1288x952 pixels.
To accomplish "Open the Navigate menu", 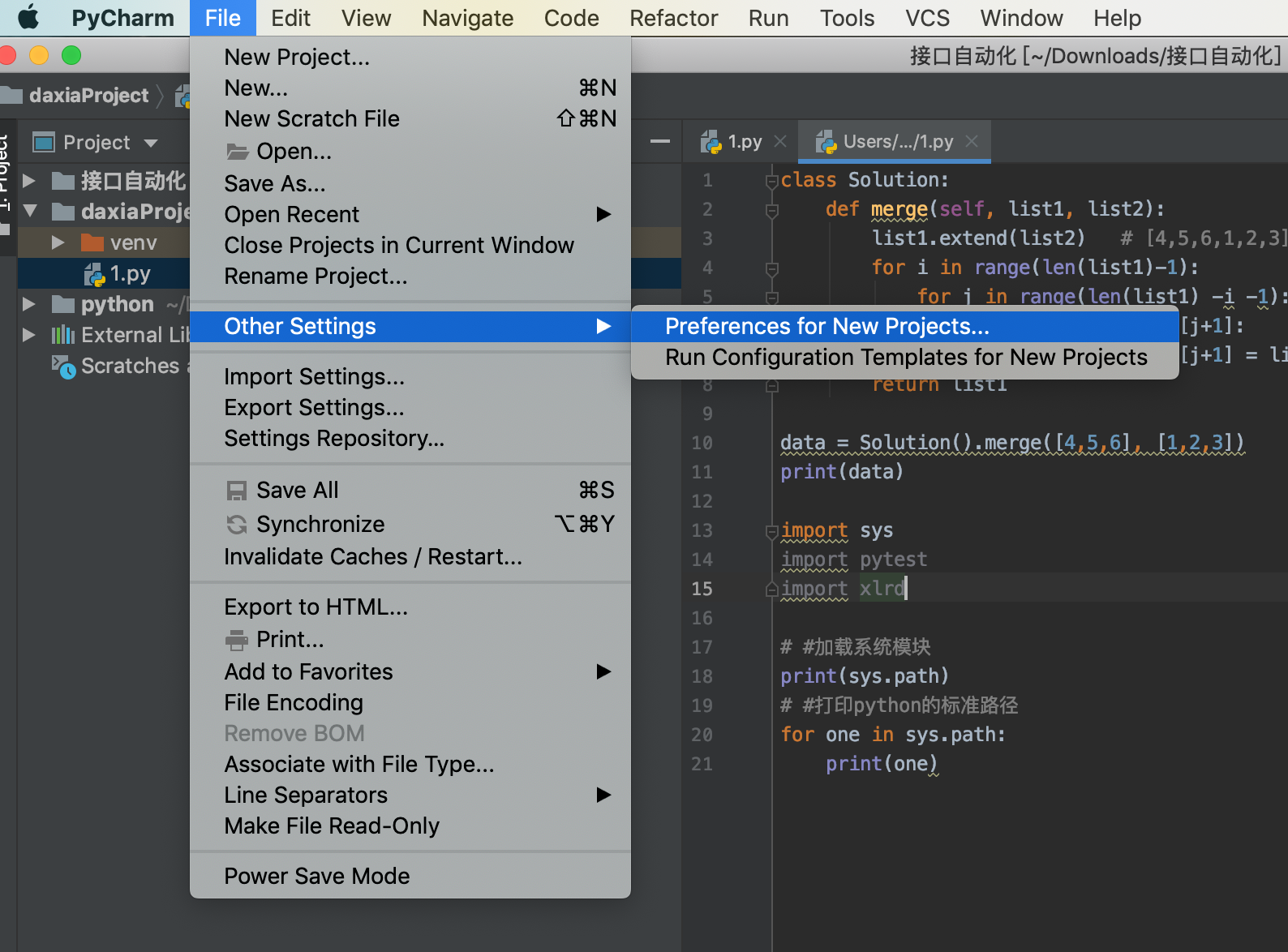I will 467,18.
